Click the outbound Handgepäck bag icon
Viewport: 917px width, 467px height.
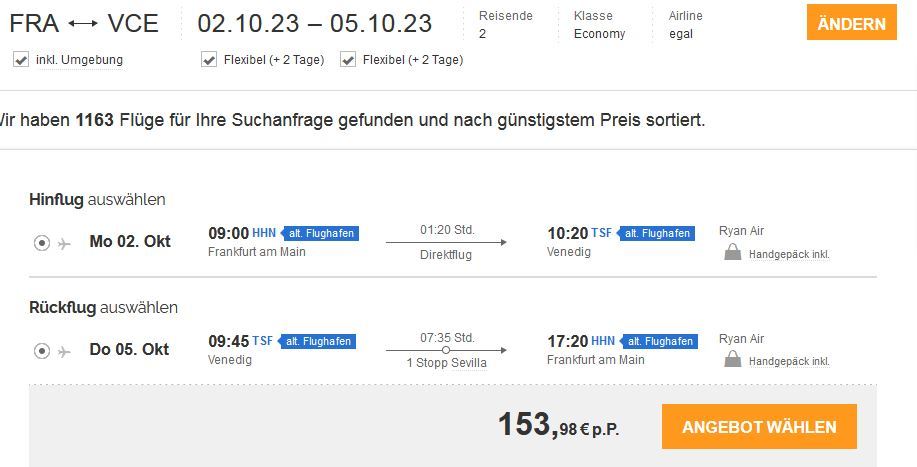coord(733,253)
